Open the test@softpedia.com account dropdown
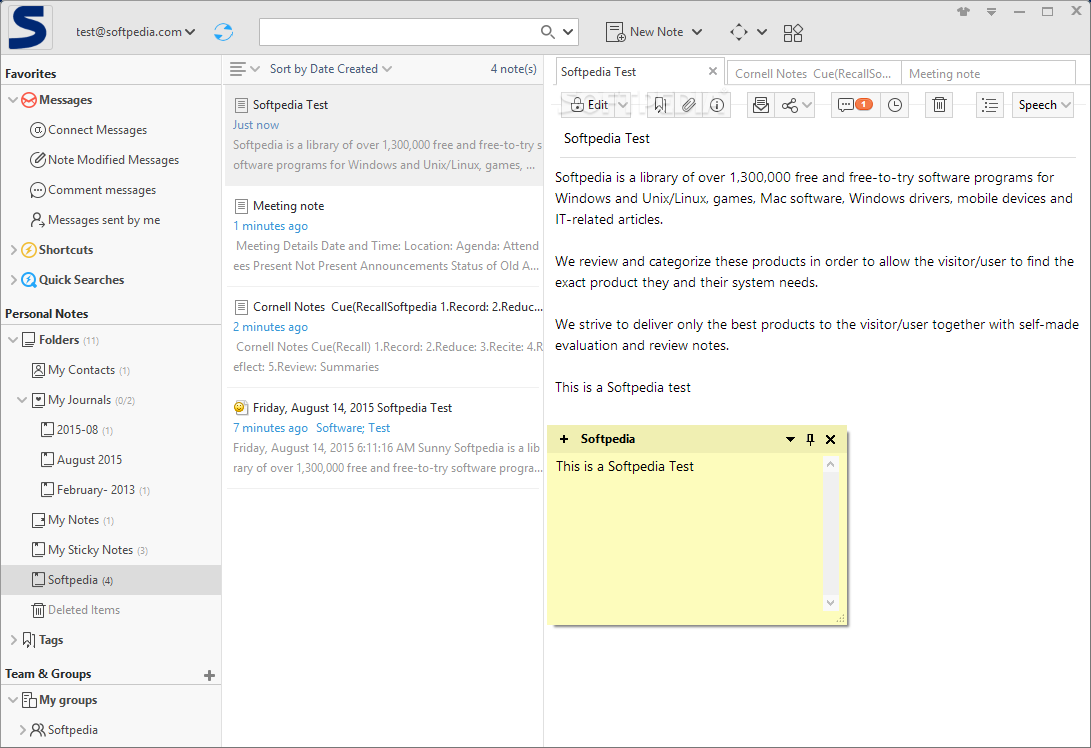Screen dimensions: 1091x748 pyautogui.click(x=136, y=32)
